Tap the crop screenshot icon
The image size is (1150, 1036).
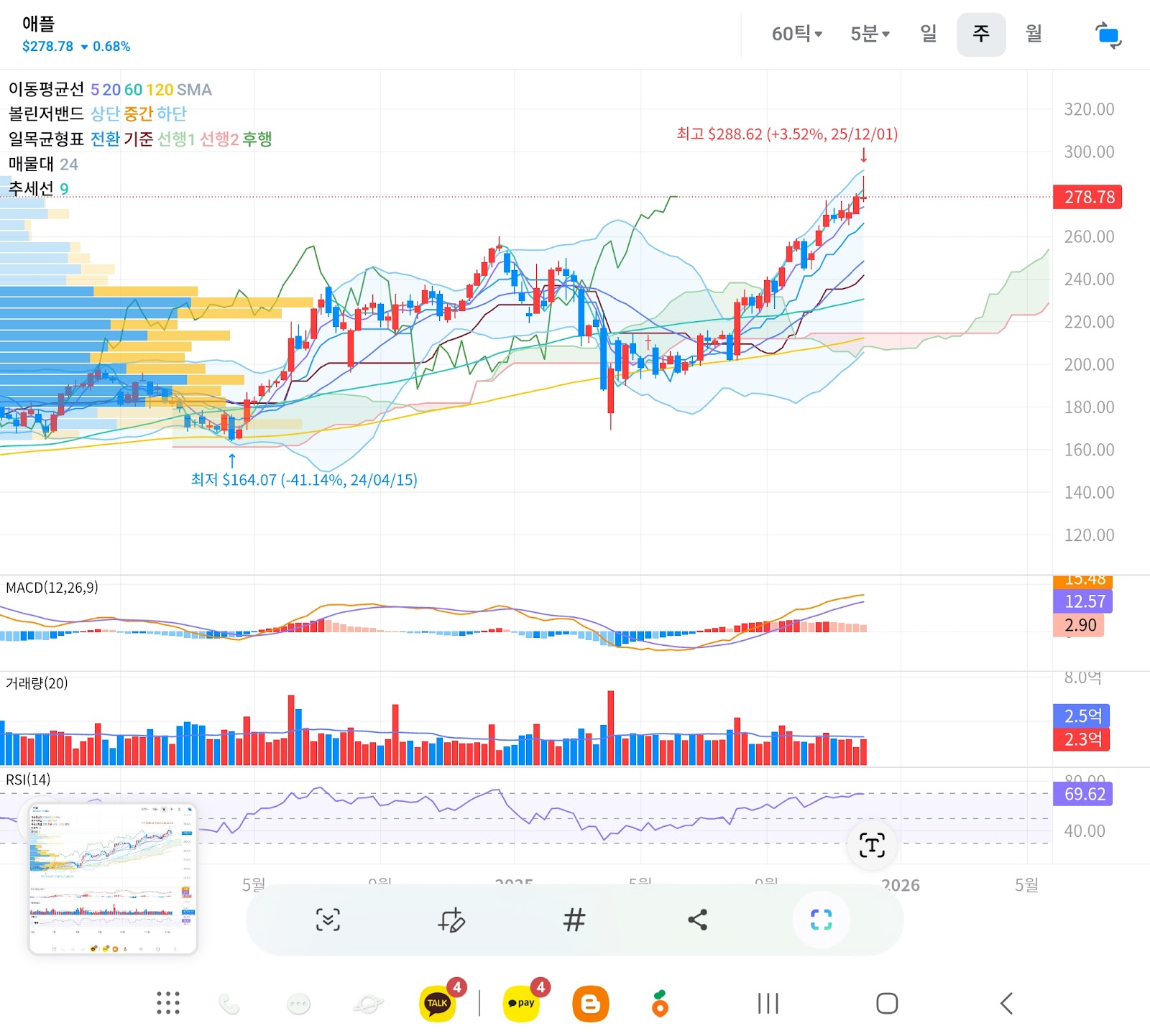pos(821,920)
